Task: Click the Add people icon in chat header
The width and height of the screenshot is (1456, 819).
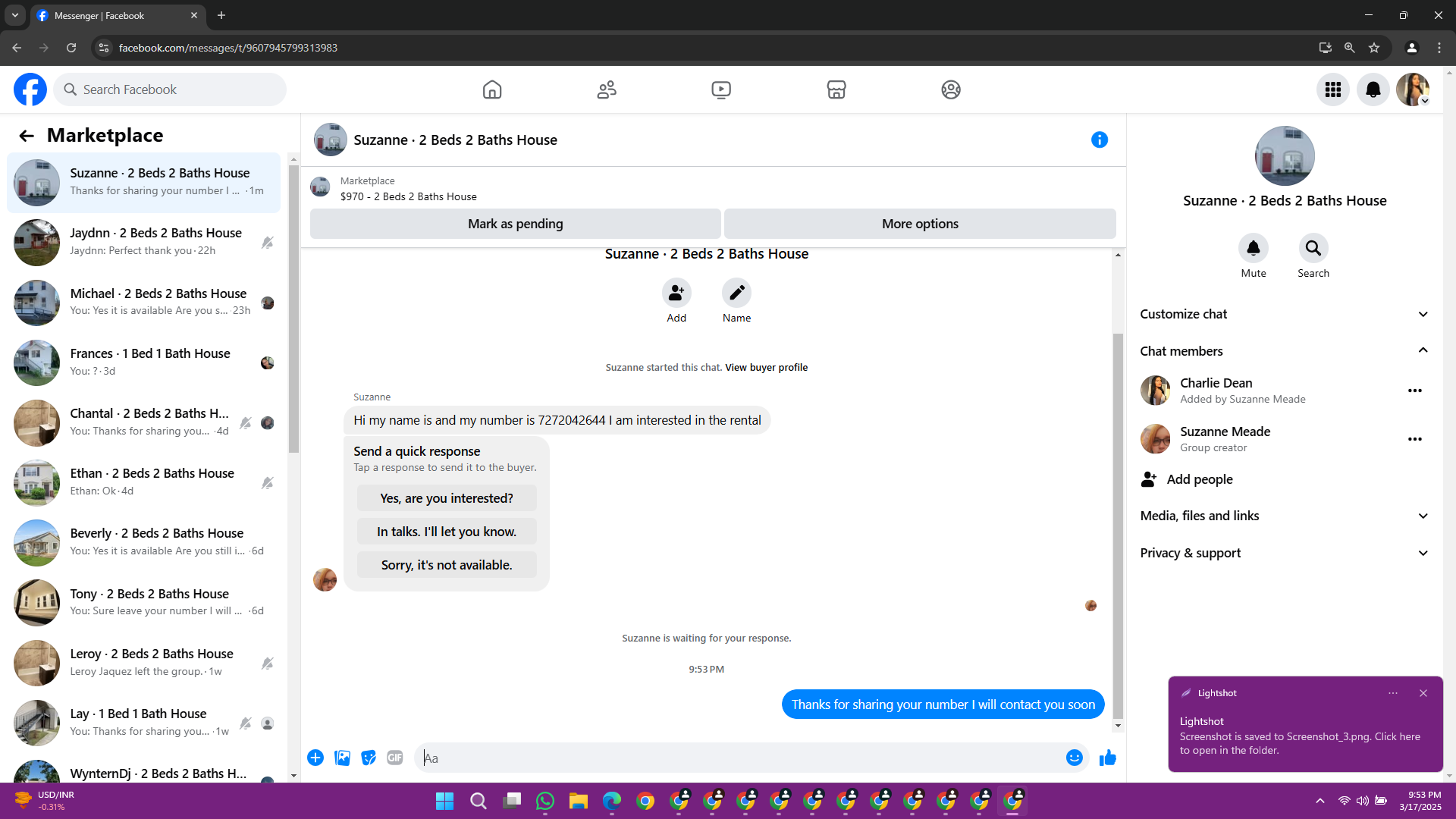Action: tap(676, 293)
